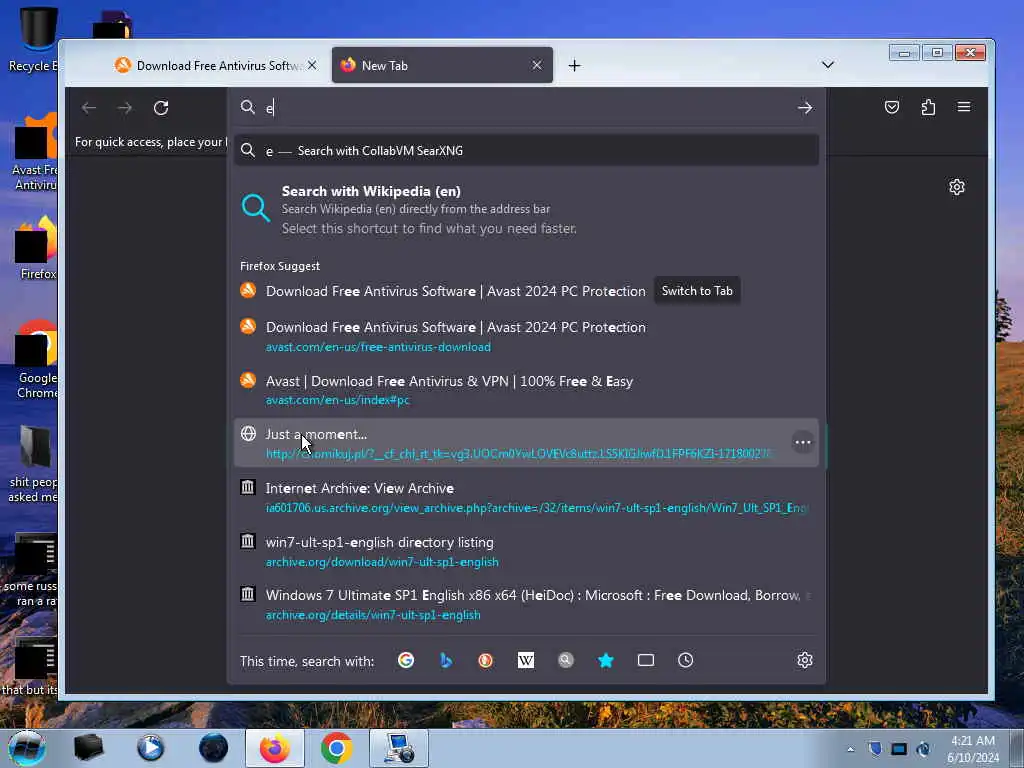The height and width of the screenshot is (768, 1024).
Task: Open 'Internet Archive: View Archive' result
Action: point(526,497)
